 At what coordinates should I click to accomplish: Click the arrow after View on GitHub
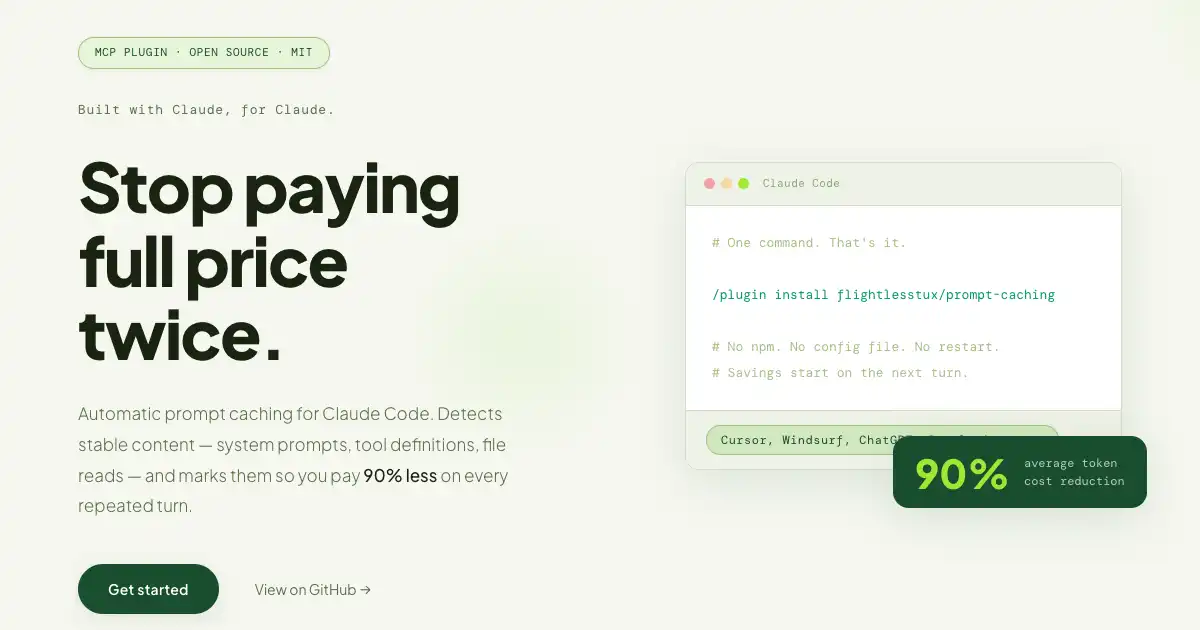[x=366, y=590]
